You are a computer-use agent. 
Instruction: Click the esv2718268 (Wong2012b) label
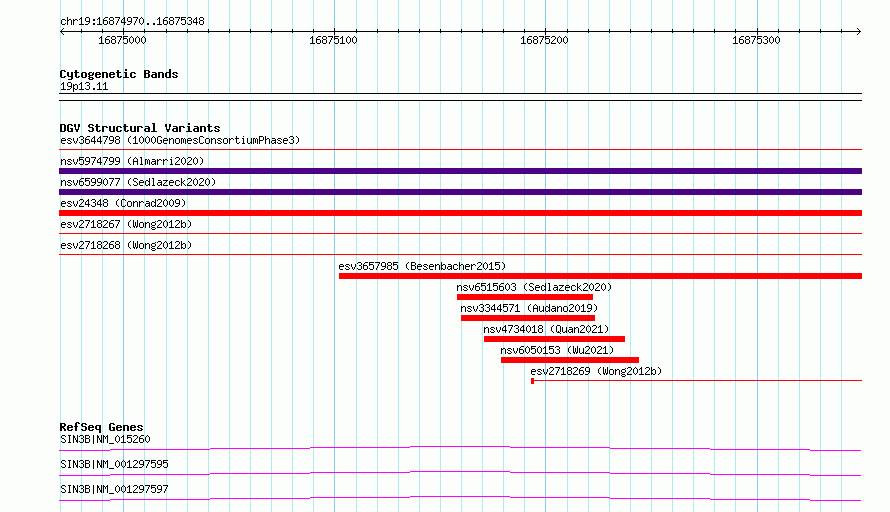[126, 245]
